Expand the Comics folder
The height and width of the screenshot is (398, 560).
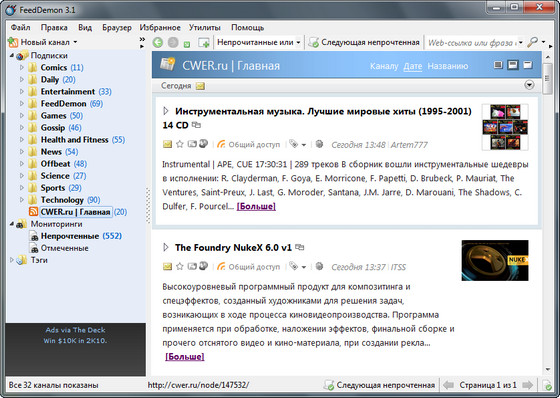(22, 67)
